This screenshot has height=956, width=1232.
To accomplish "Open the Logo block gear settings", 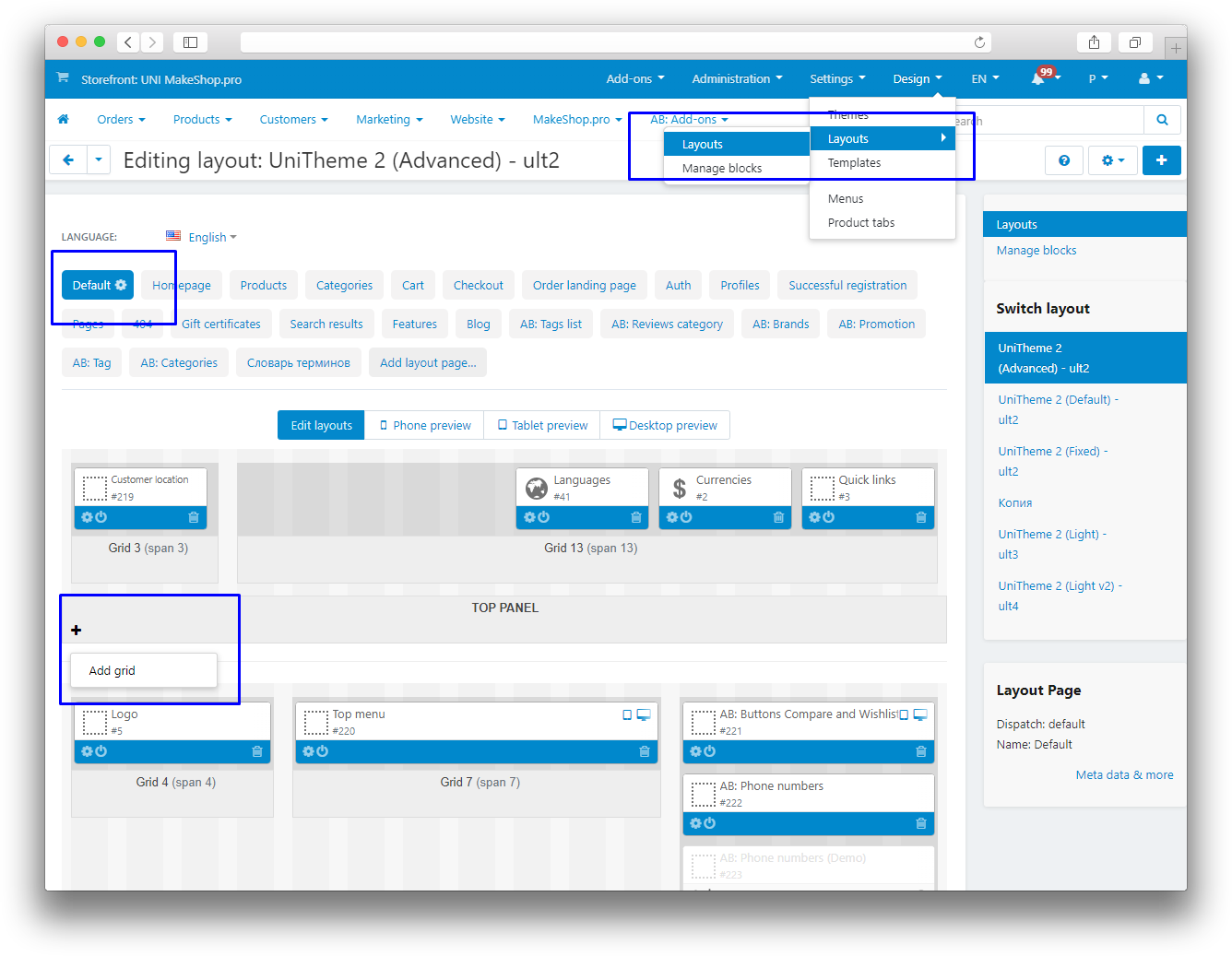I will click(87, 751).
